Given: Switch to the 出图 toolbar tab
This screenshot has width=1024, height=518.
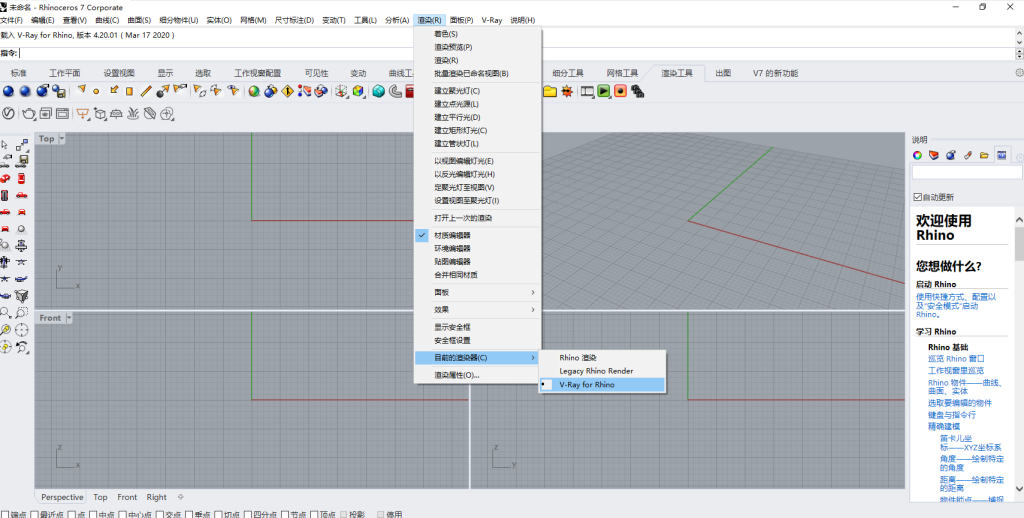Looking at the screenshot, I should click(x=723, y=73).
